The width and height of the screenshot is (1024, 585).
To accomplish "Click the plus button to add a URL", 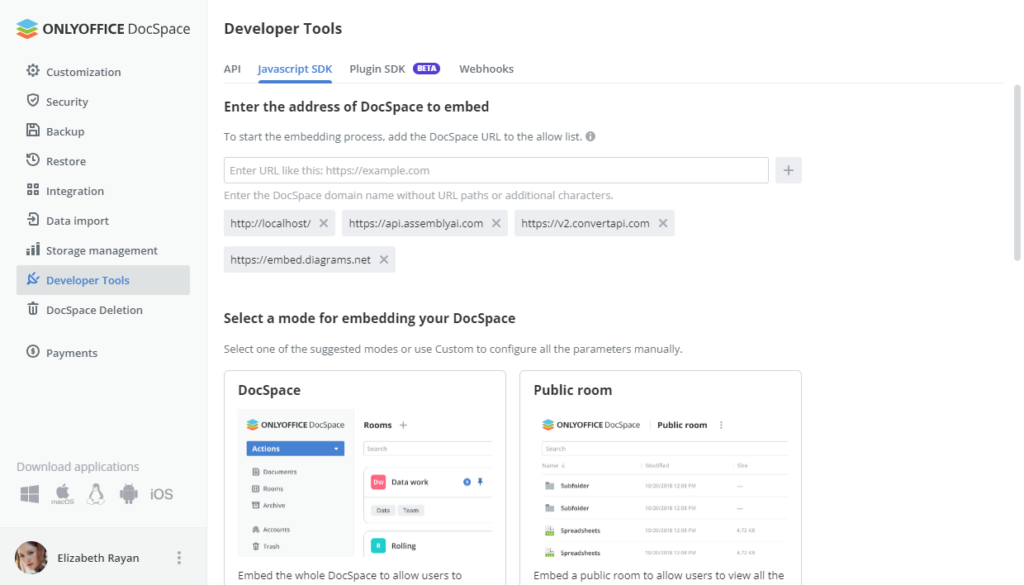I will pyautogui.click(x=788, y=169).
